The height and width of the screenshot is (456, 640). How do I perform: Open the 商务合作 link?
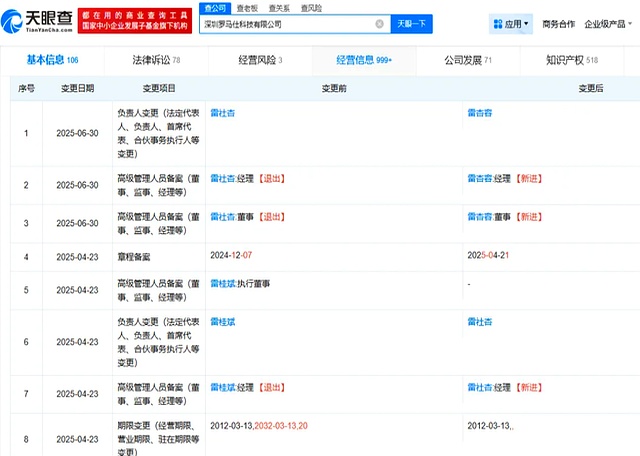pyautogui.click(x=558, y=24)
